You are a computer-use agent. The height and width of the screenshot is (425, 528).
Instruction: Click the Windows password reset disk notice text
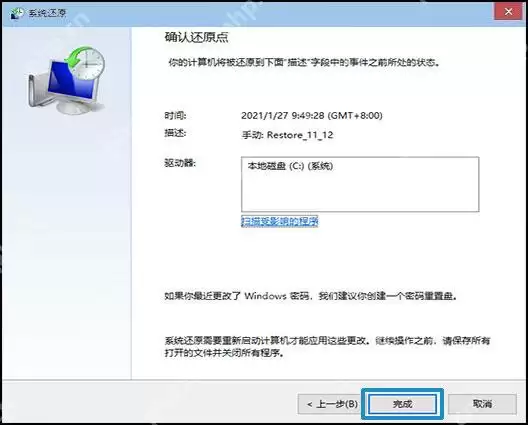click(x=310, y=296)
